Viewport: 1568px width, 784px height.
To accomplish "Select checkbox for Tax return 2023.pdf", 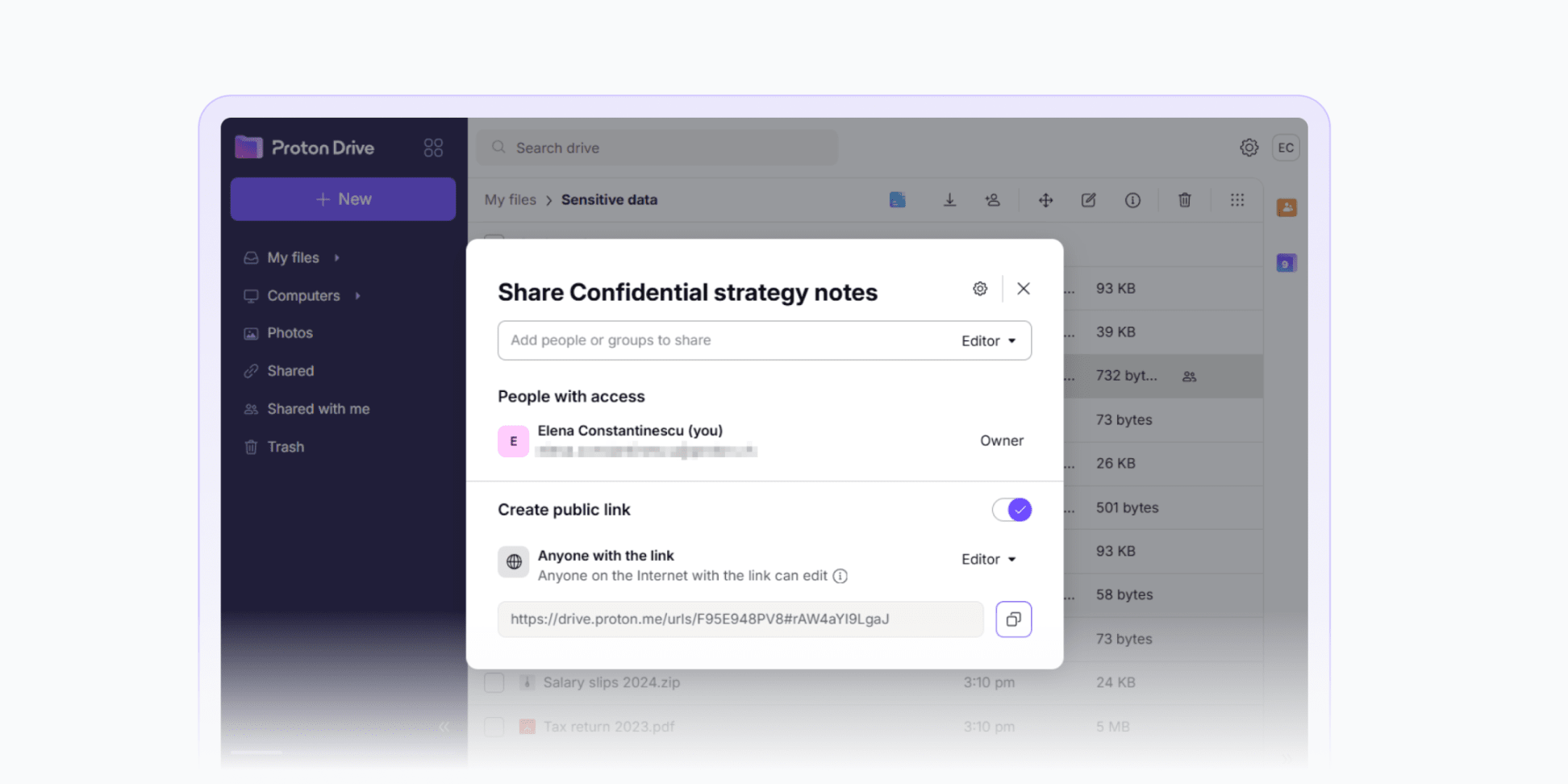I will click(x=494, y=727).
